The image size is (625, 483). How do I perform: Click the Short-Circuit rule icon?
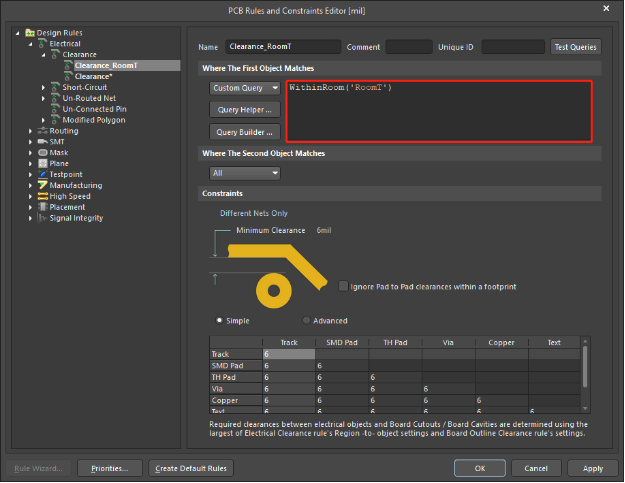(55, 87)
